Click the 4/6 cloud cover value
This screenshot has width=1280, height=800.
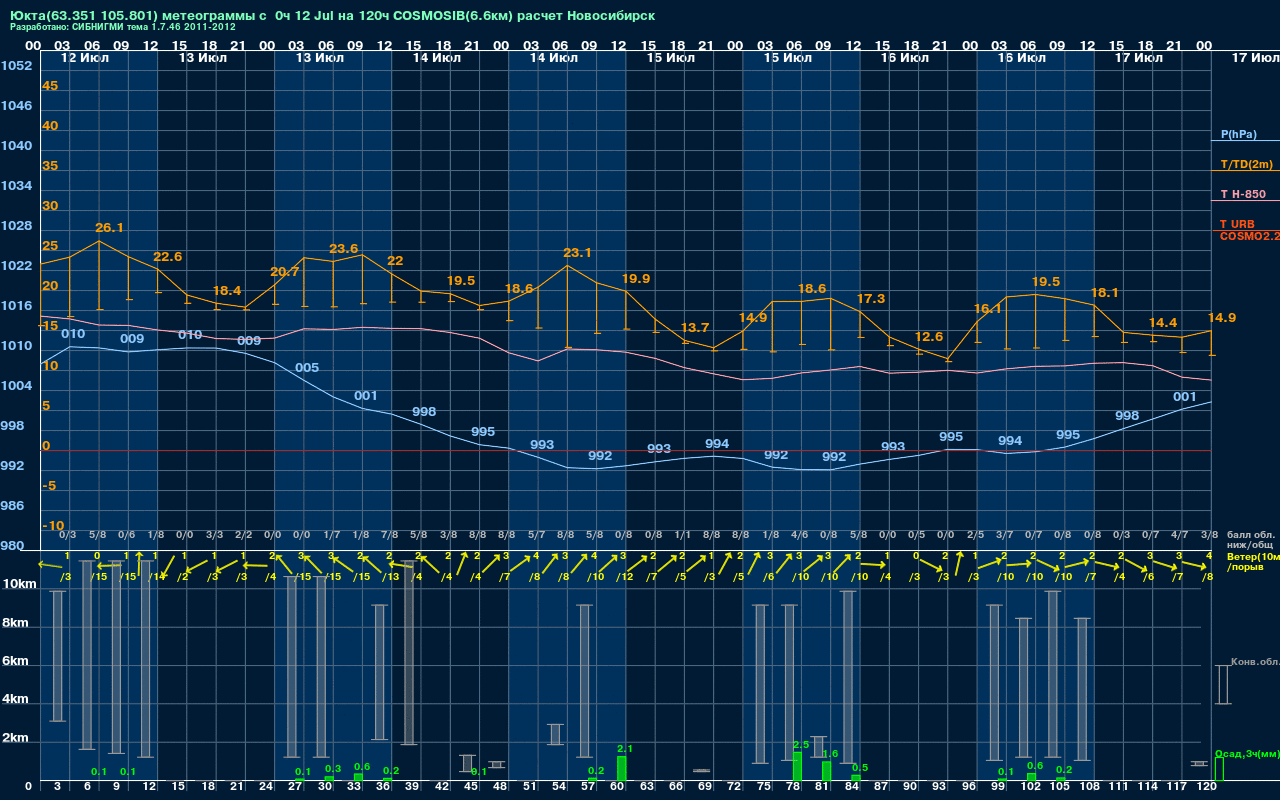pyautogui.click(x=799, y=536)
